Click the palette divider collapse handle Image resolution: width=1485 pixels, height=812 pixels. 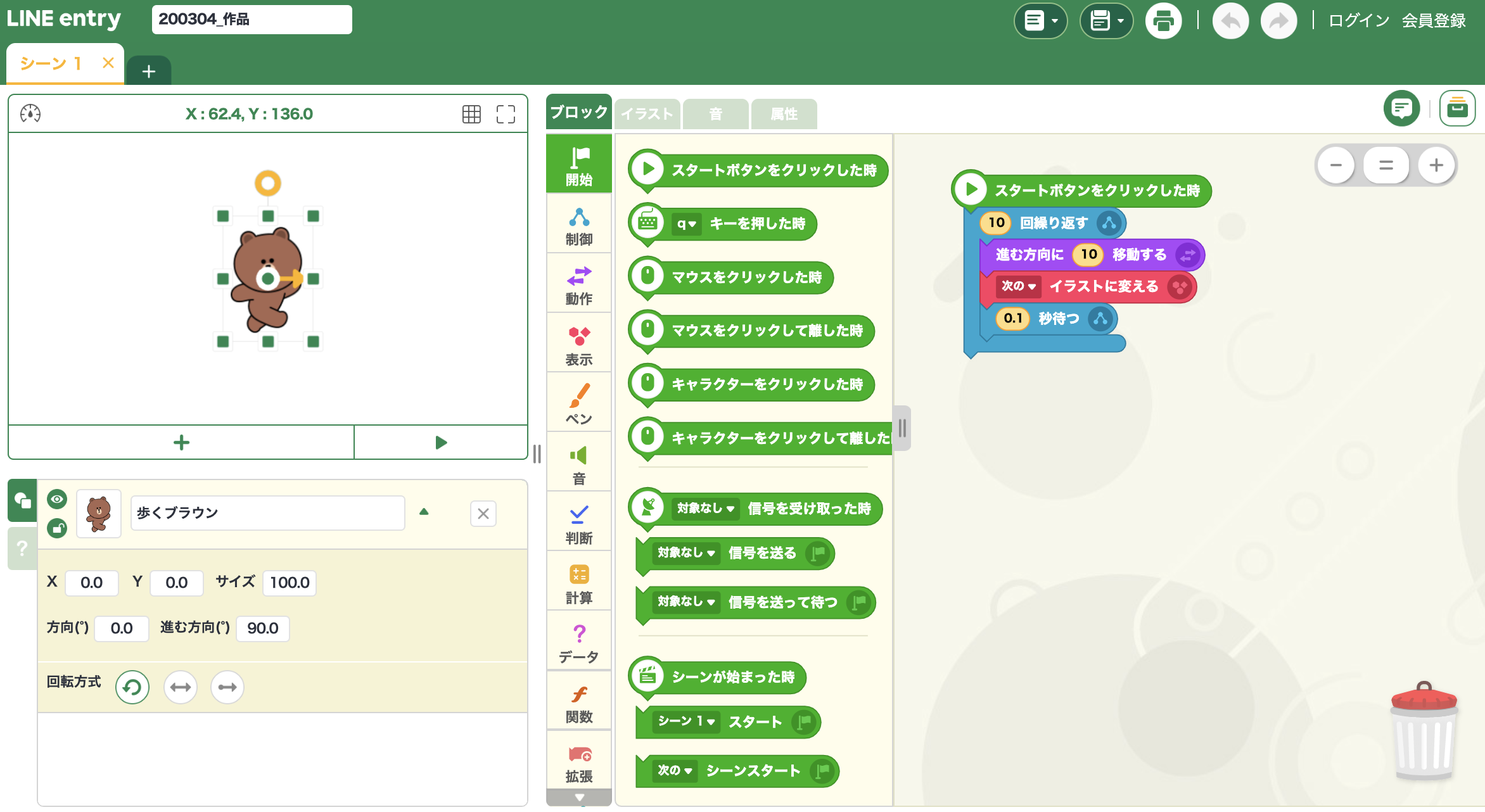tap(902, 428)
